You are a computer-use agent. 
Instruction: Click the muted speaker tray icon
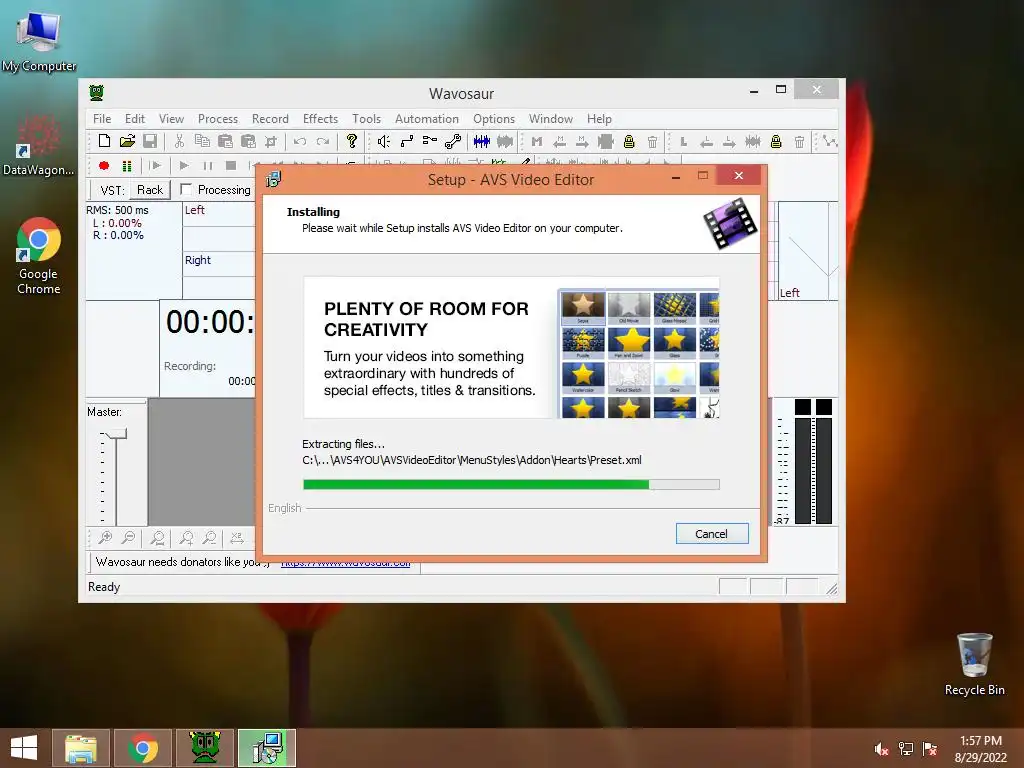(x=881, y=749)
